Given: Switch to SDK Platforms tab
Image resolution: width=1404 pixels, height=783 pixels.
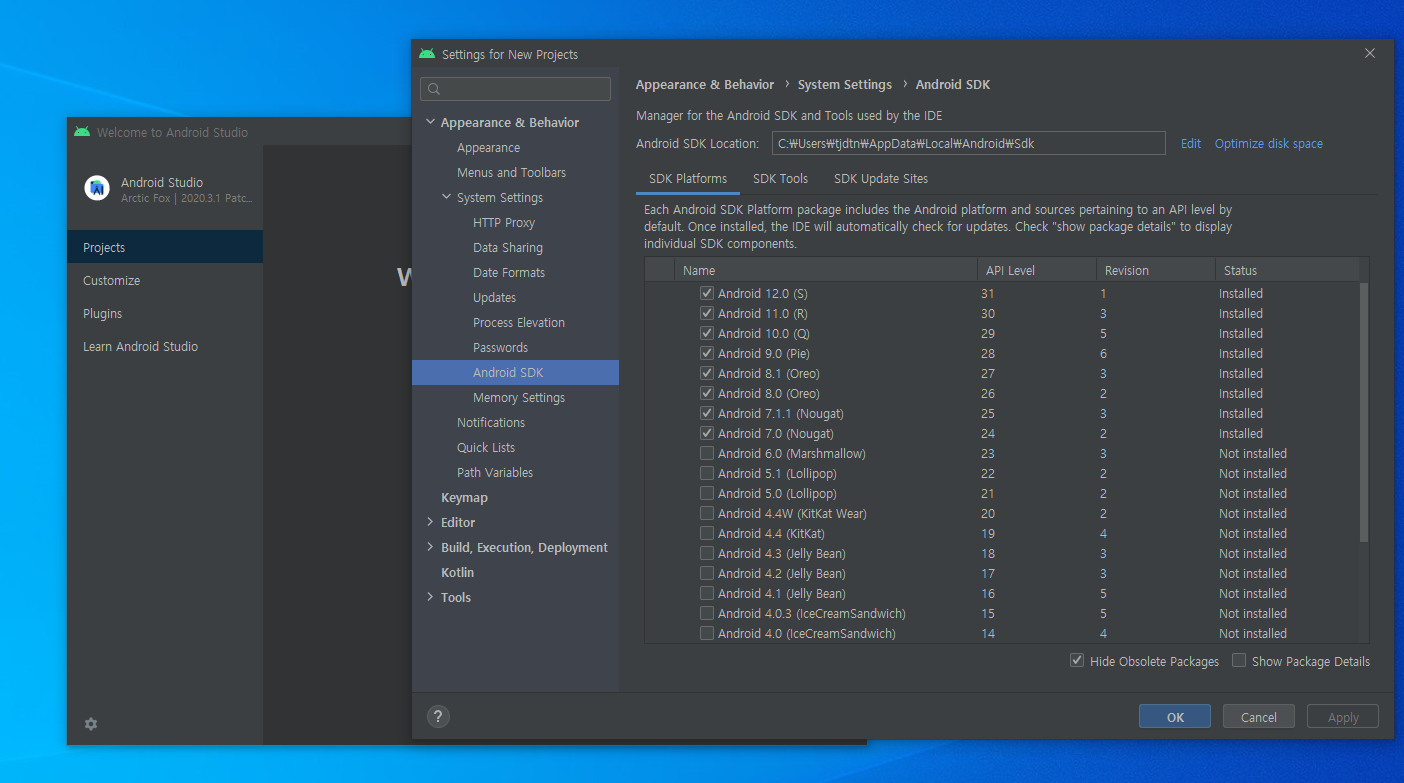Looking at the screenshot, I should (x=688, y=179).
